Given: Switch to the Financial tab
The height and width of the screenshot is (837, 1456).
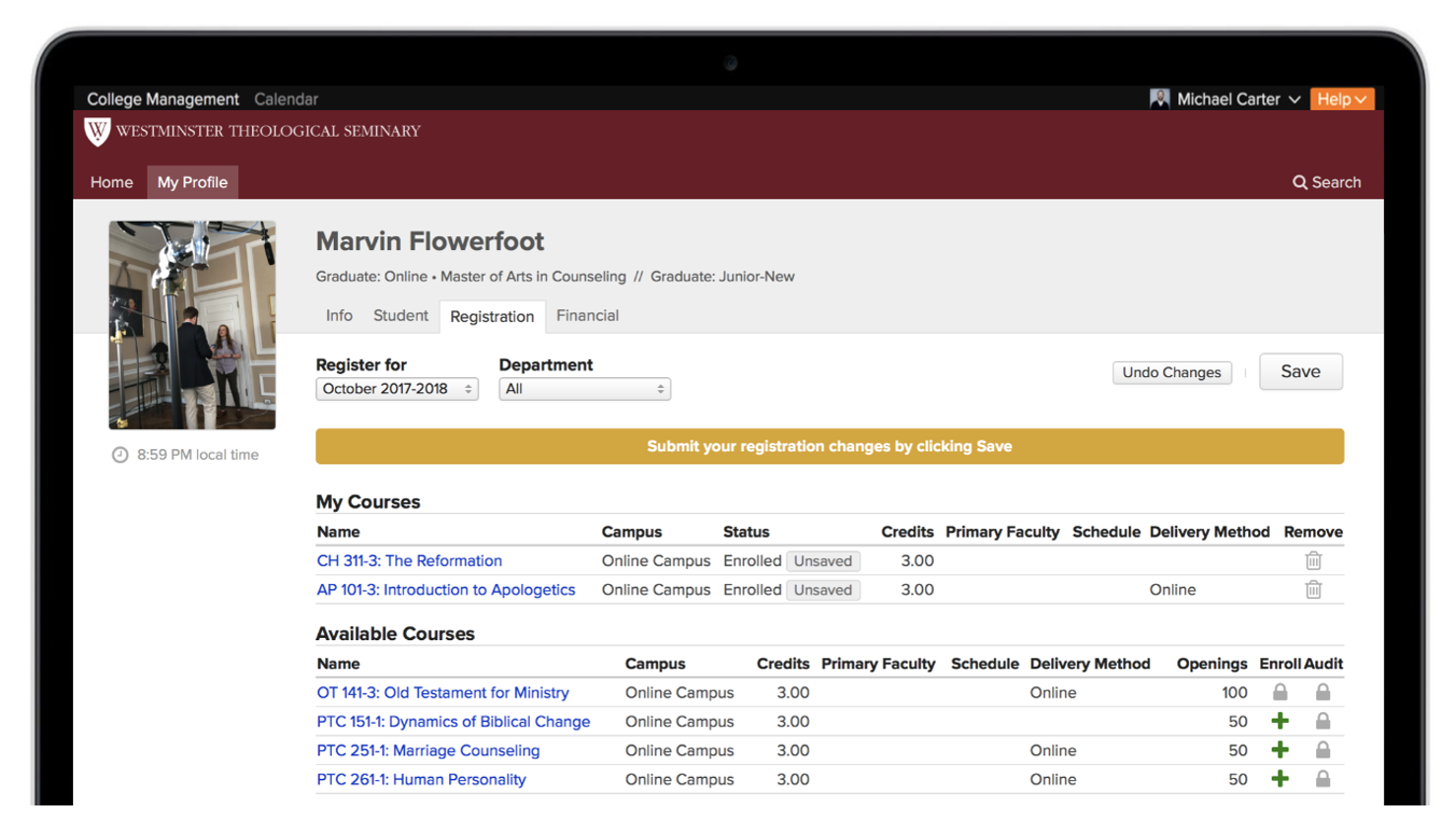Looking at the screenshot, I should (x=587, y=315).
